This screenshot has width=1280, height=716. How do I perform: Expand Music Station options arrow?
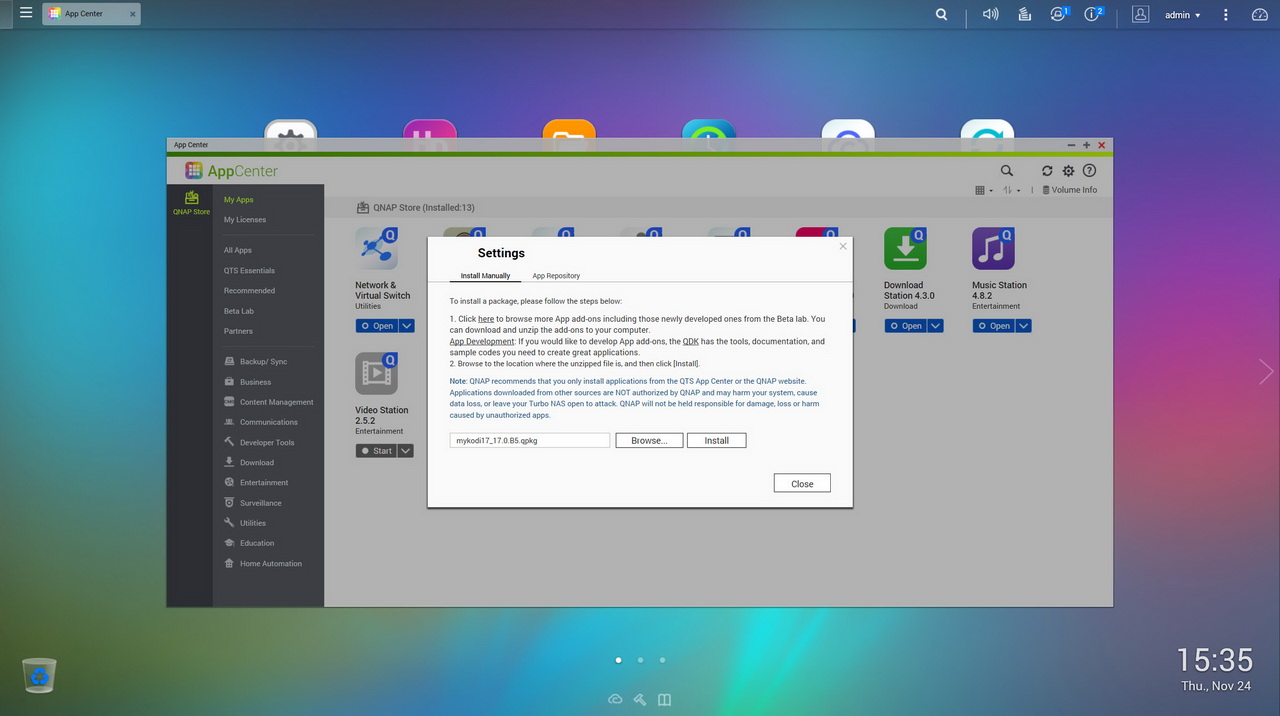tap(1023, 326)
